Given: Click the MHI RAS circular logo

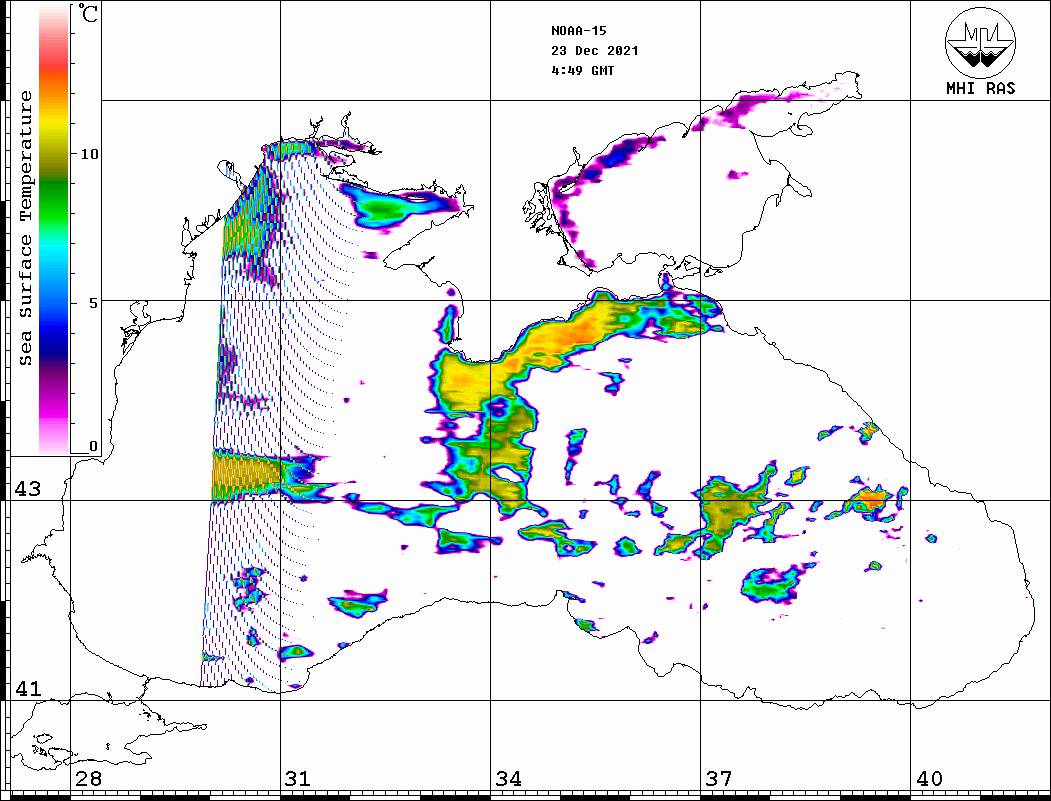Looking at the screenshot, I should 980,42.
